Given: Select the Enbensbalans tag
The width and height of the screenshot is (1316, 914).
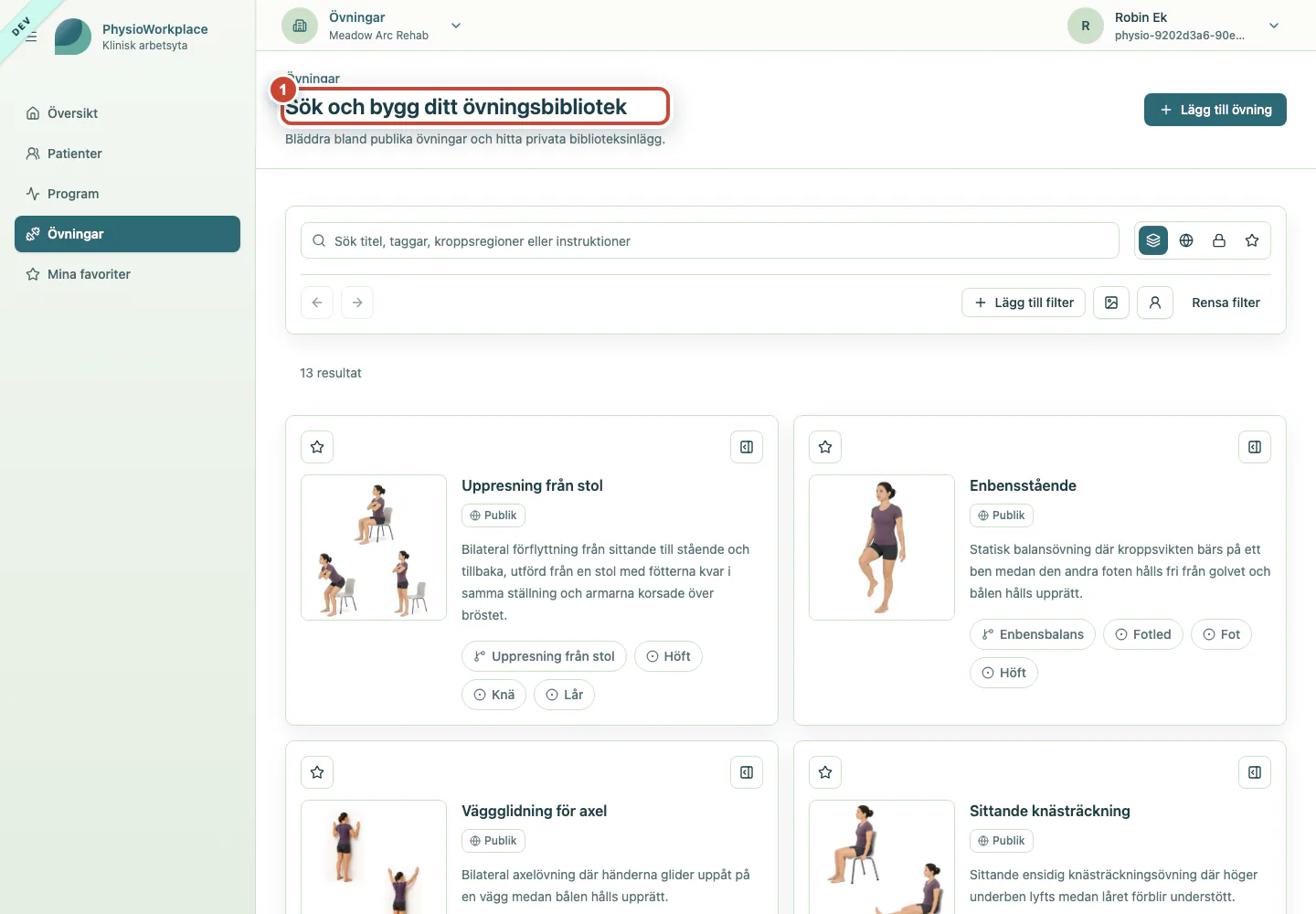Looking at the screenshot, I should tap(1032, 634).
